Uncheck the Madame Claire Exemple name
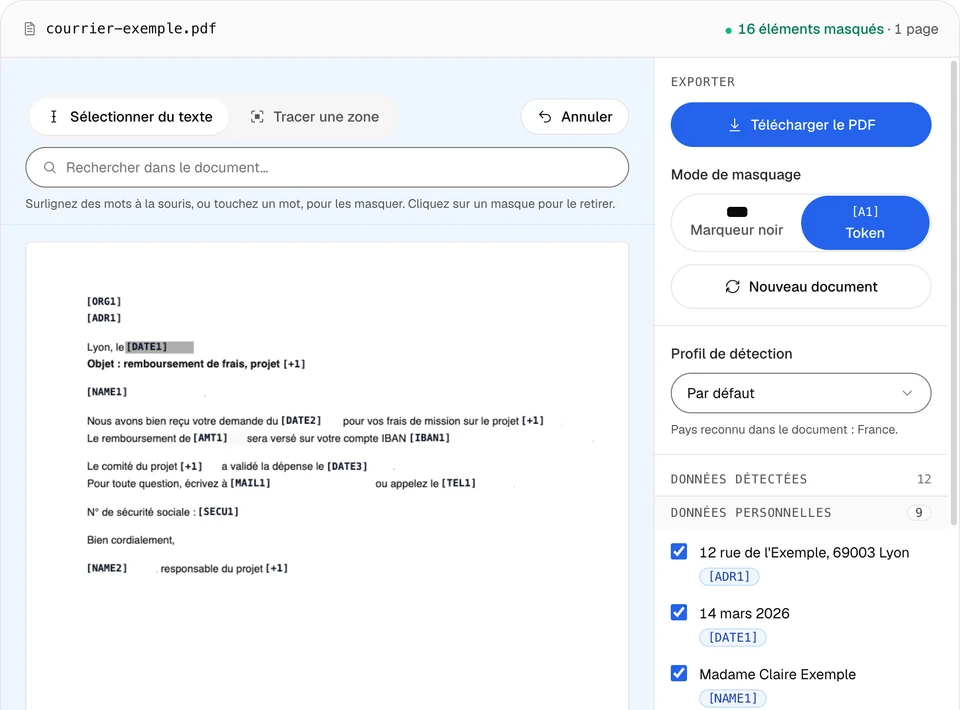Viewport: 960px width, 710px height. 678,673
